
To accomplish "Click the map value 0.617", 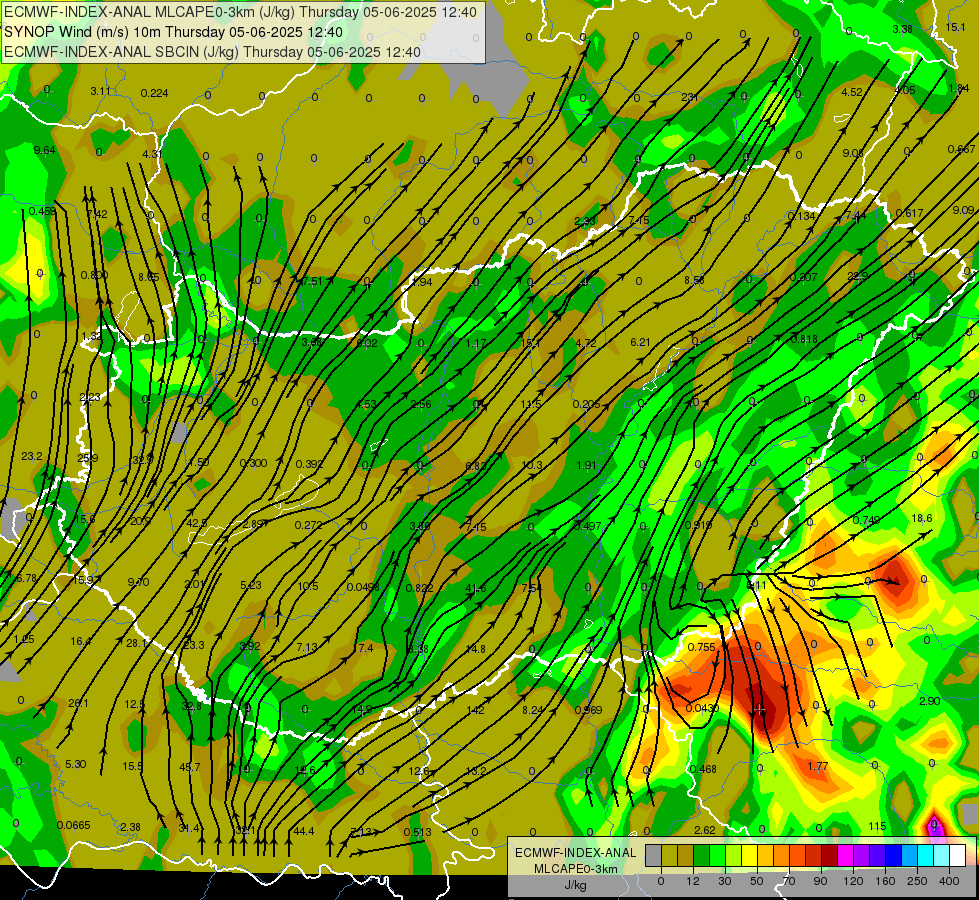I will [x=909, y=213].
